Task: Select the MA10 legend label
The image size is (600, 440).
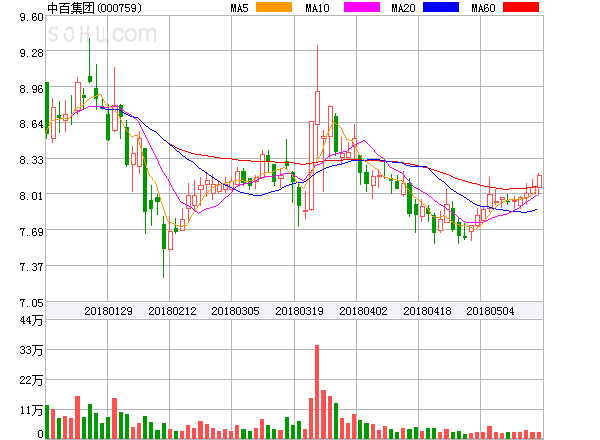Action: (x=317, y=8)
